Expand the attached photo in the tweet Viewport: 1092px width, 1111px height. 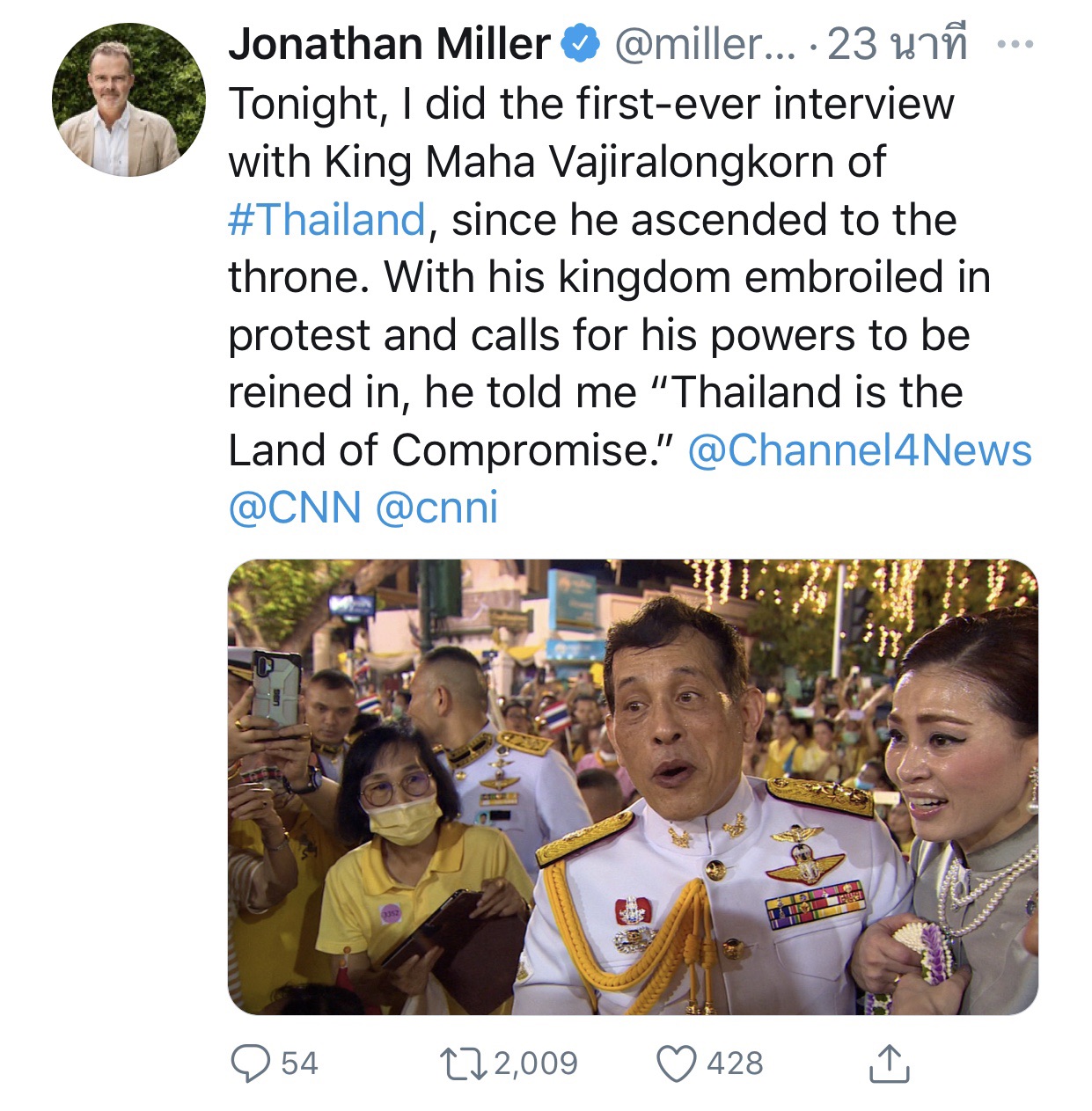[x=633, y=786]
